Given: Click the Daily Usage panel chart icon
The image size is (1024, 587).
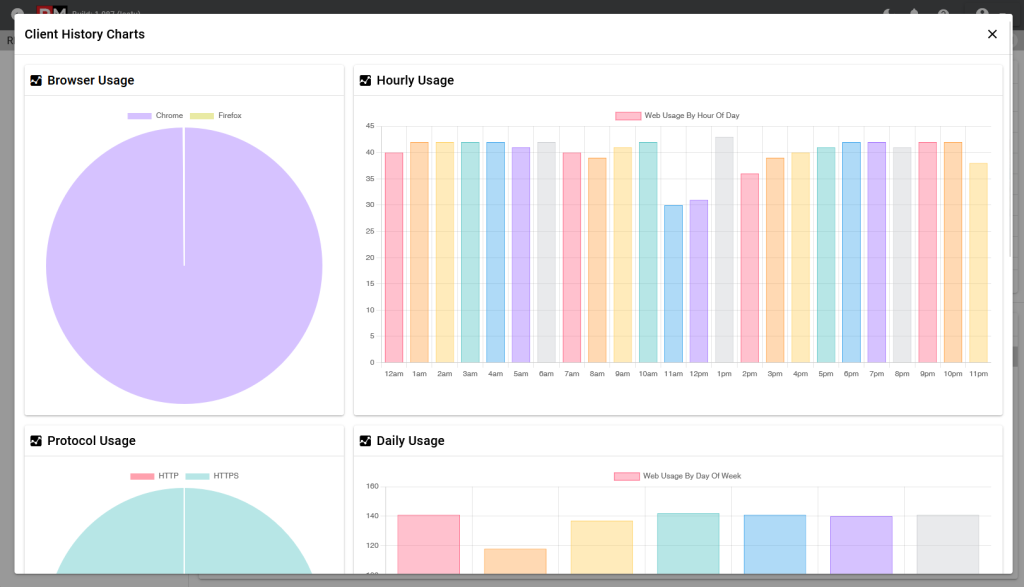Looking at the screenshot, I should point(367,440).
